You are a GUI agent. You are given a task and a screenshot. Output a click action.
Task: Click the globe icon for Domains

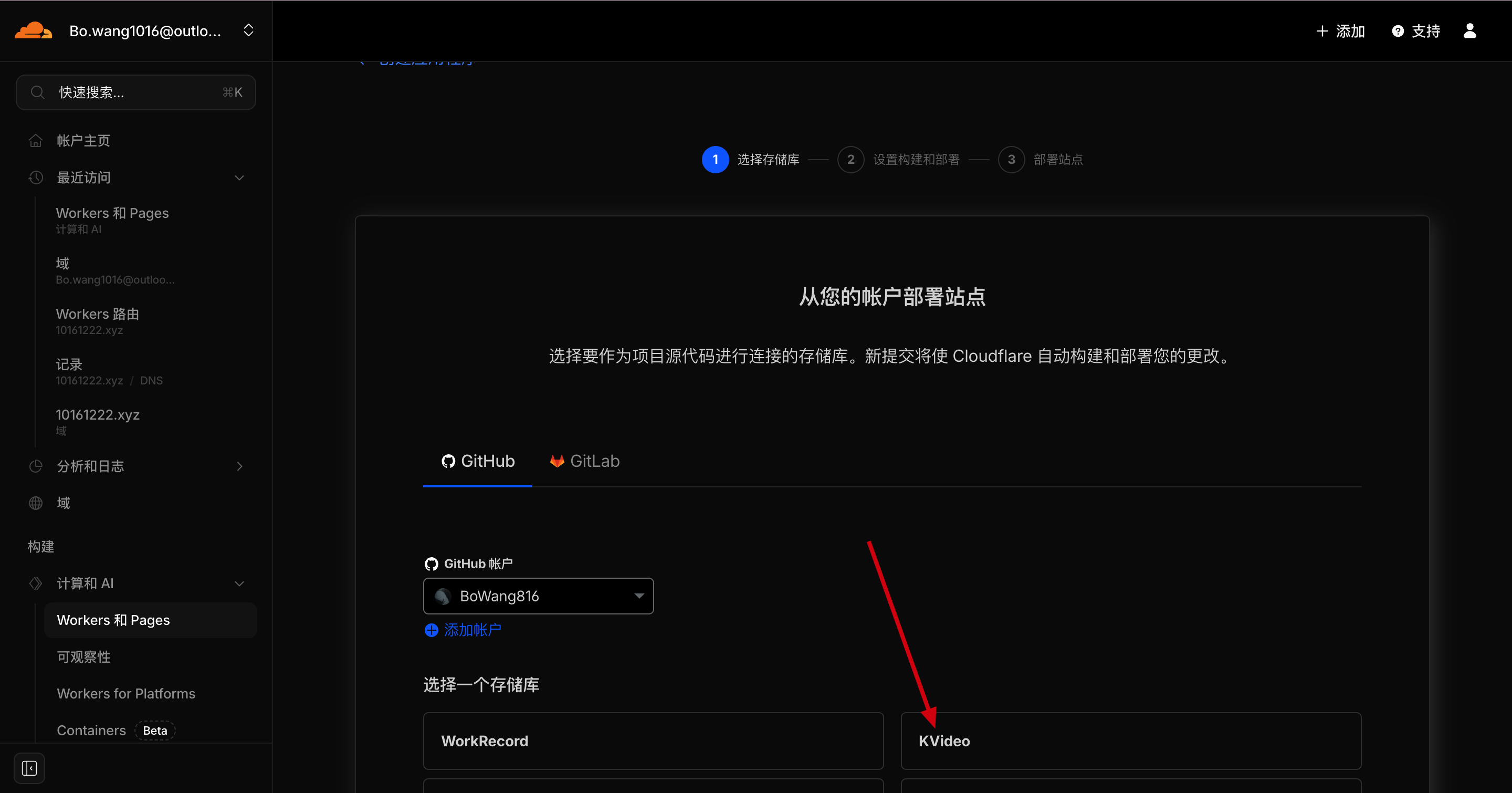click(36, 503)
